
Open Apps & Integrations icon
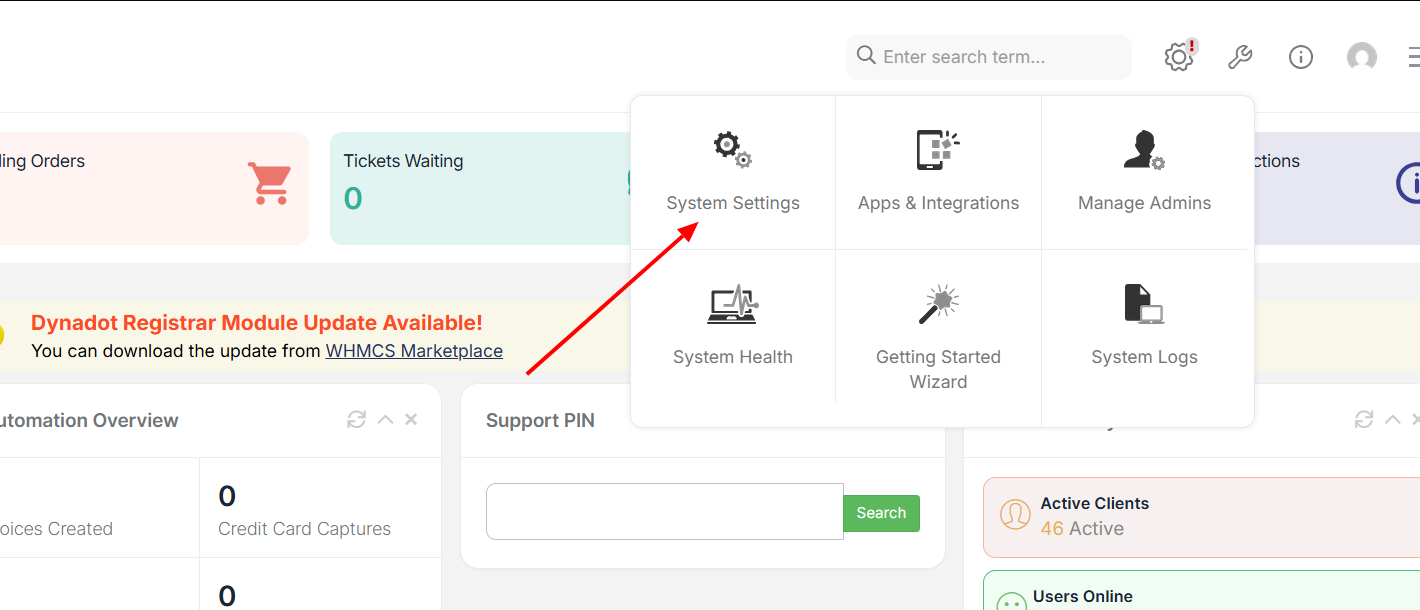point(938,150)
